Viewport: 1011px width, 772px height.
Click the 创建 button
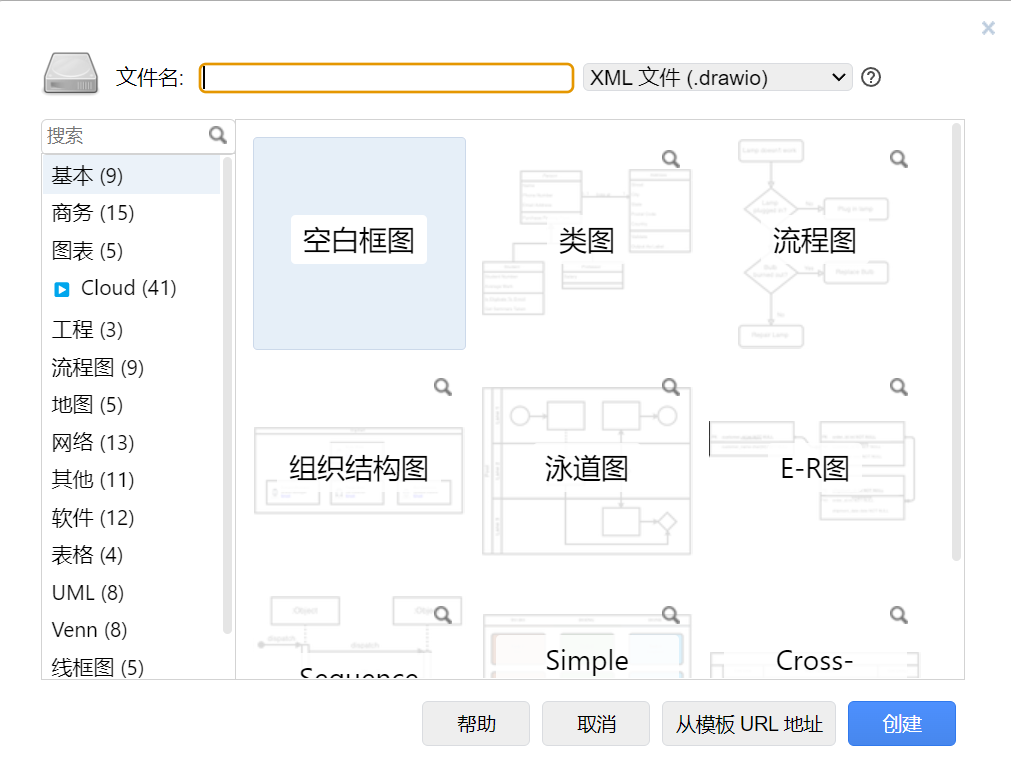(901, 724)
